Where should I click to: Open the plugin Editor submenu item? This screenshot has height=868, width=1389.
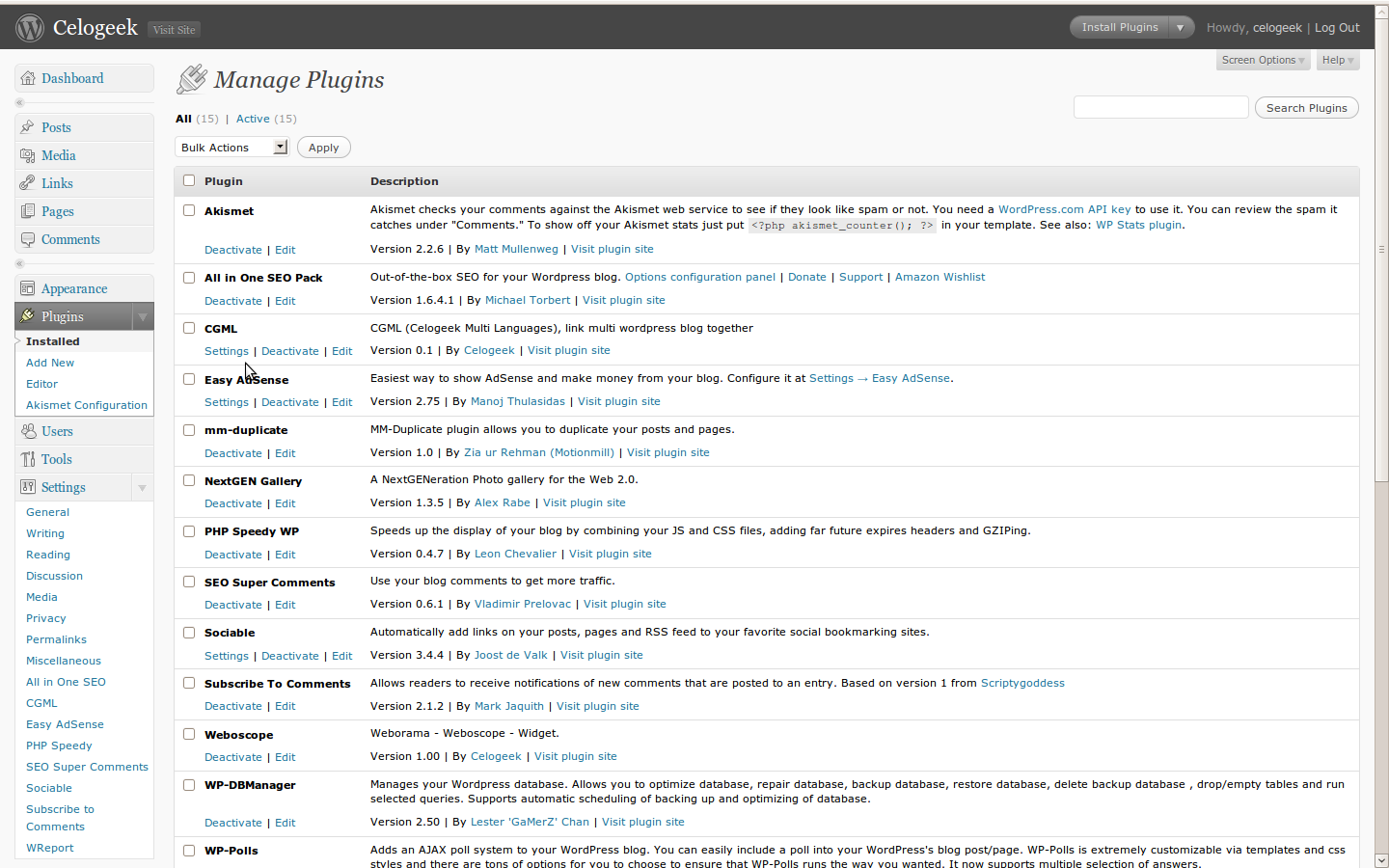click(x=41, y=384)
